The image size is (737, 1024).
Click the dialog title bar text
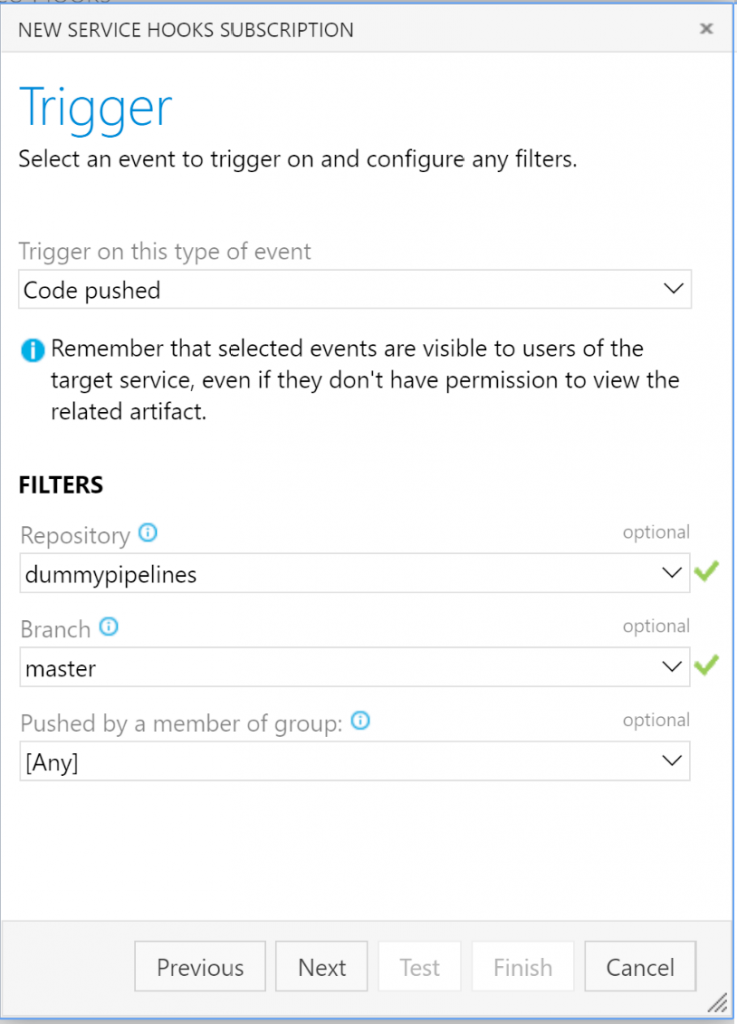(186, 30)
